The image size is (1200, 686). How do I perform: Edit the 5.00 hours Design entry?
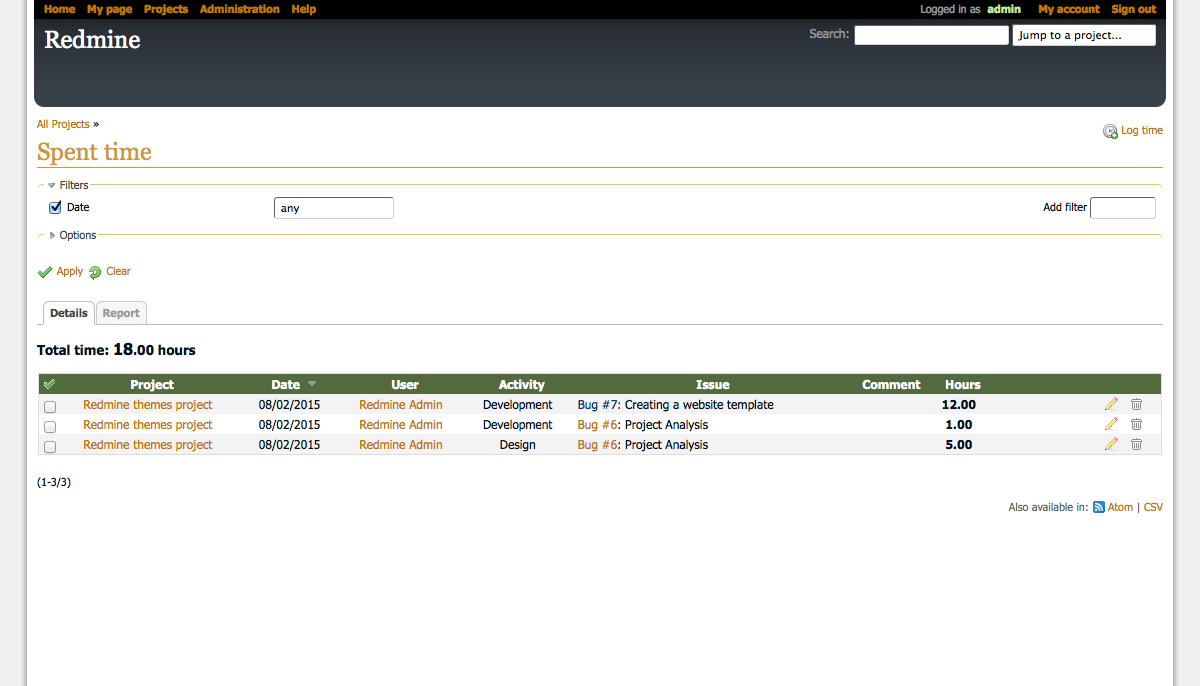tap(1111, 444)
